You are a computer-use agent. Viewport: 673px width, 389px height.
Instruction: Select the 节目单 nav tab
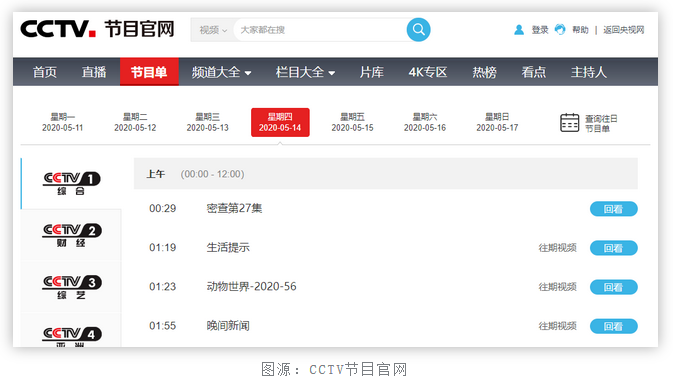pyautogui.click(x=149, y=72)
